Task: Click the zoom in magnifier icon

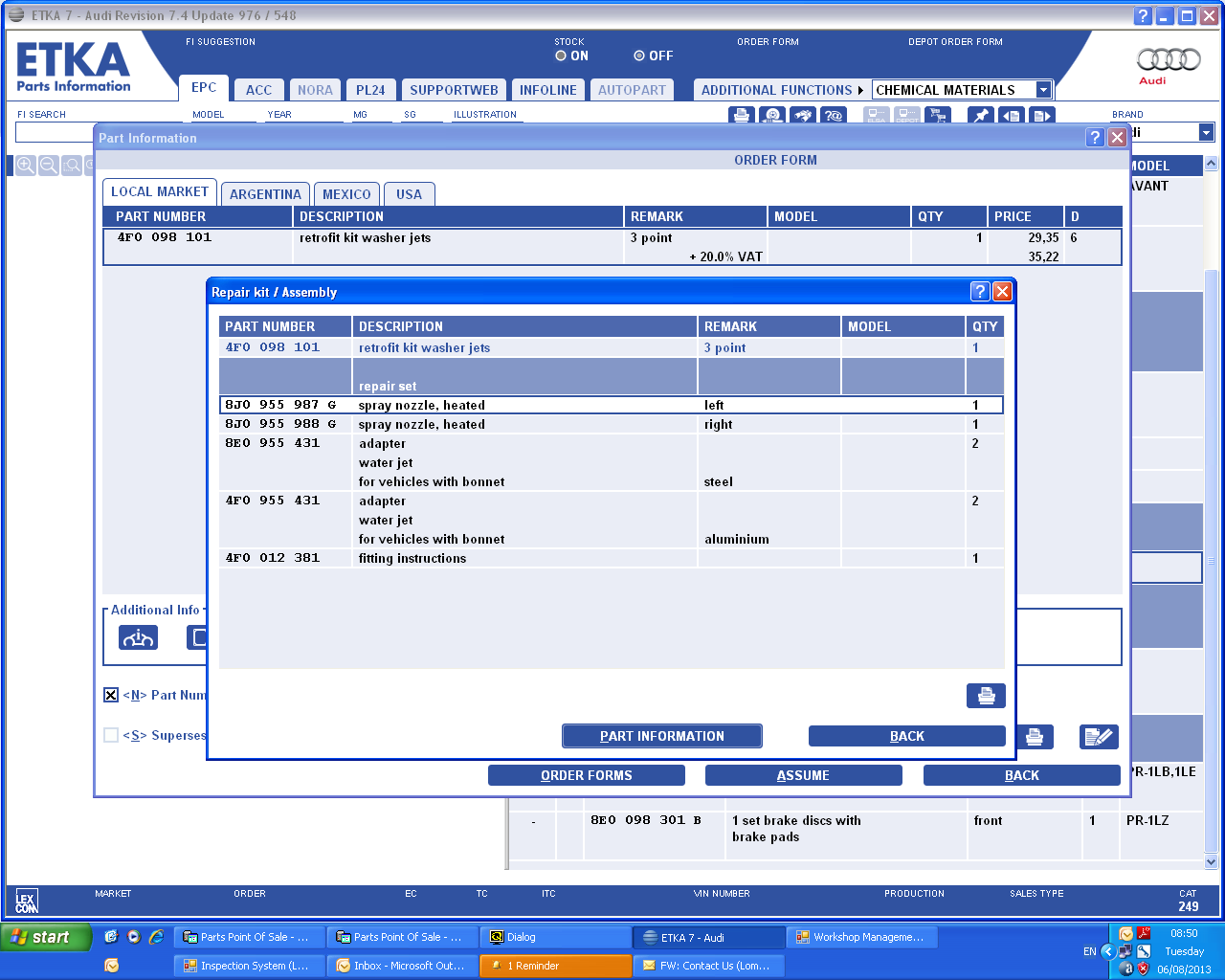Action: pos(26,166)
